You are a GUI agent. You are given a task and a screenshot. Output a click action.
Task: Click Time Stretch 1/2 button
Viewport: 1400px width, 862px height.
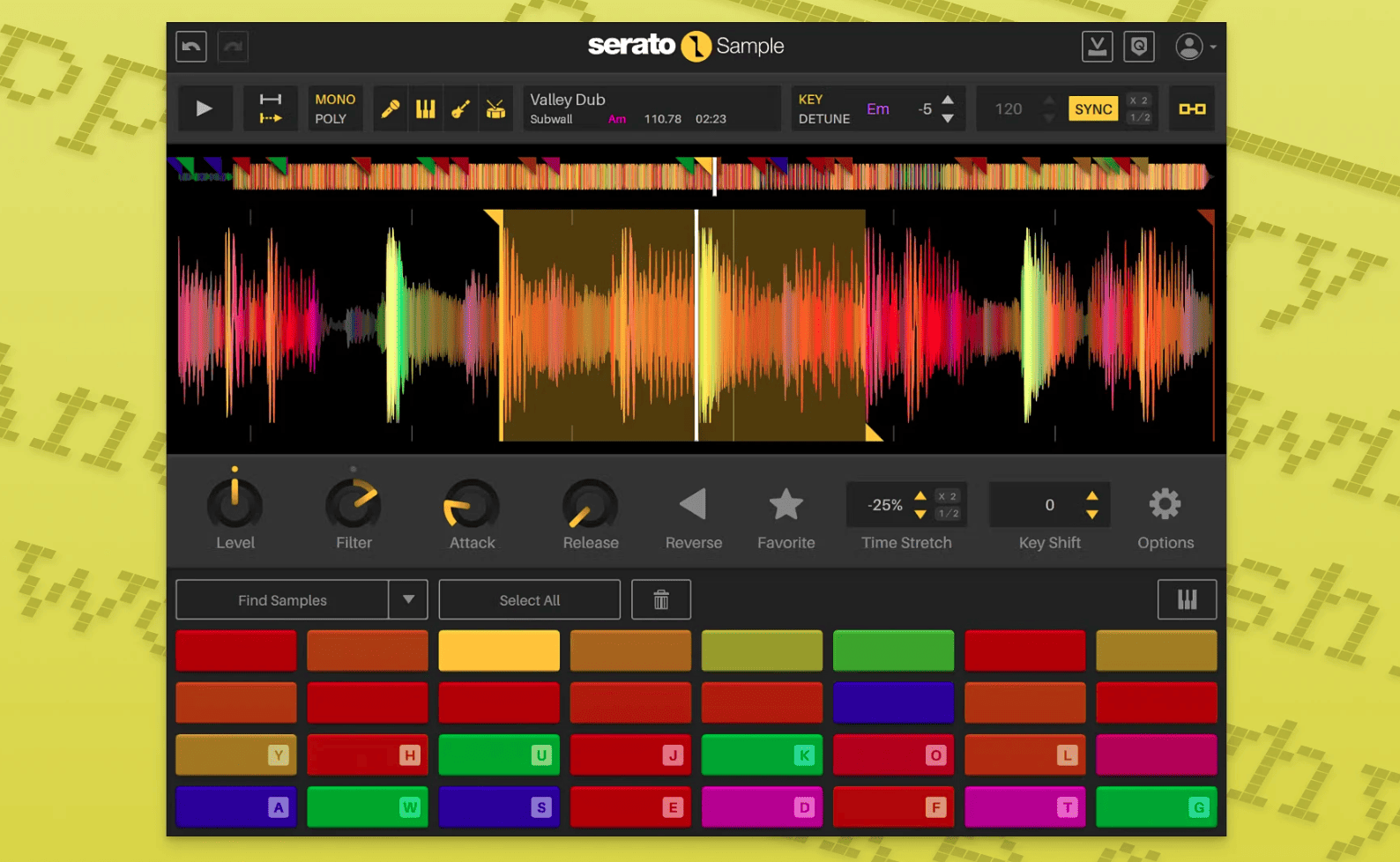(948, 513)
